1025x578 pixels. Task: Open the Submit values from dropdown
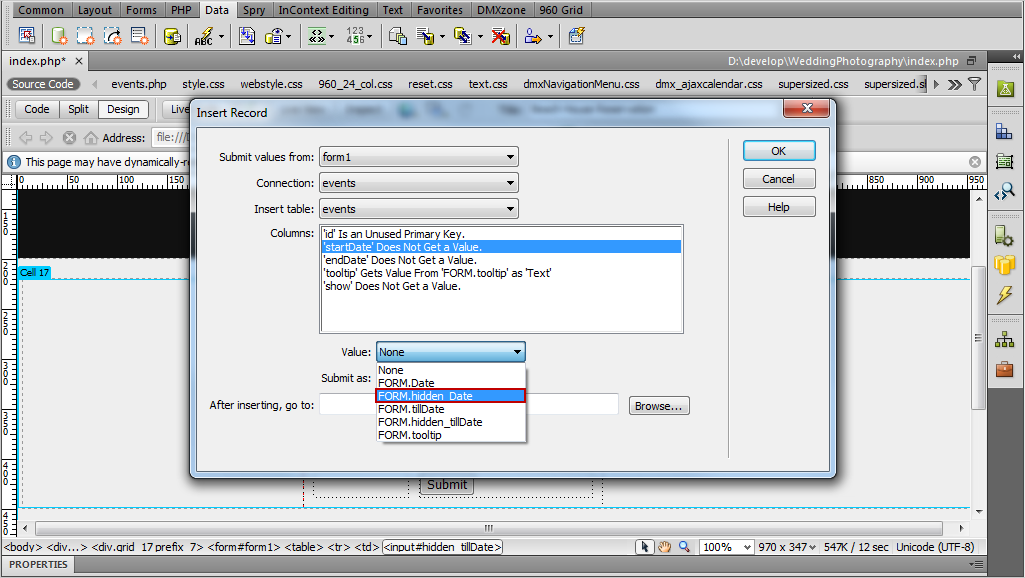tap(418, 157)
